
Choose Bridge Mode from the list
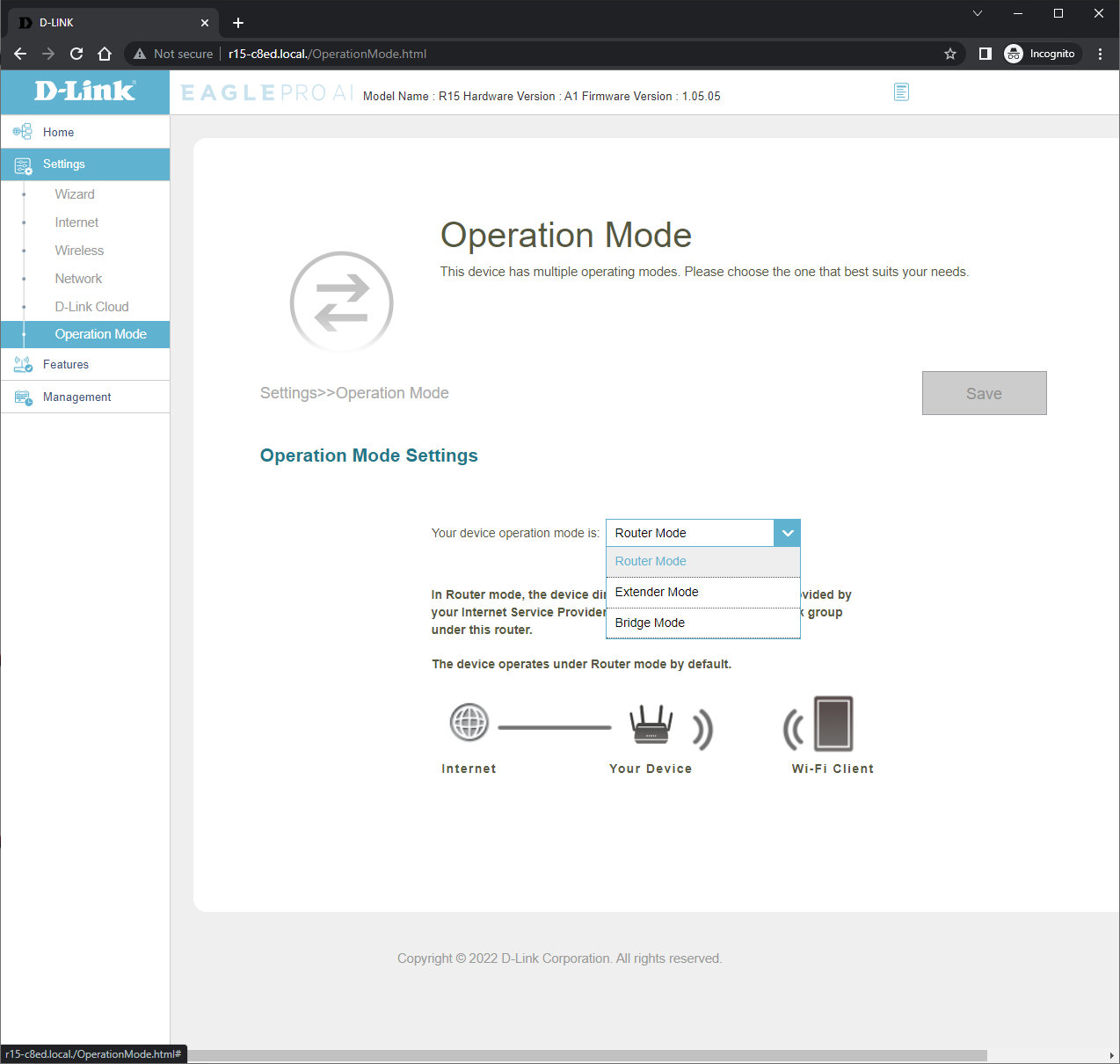tap(703, 623)
